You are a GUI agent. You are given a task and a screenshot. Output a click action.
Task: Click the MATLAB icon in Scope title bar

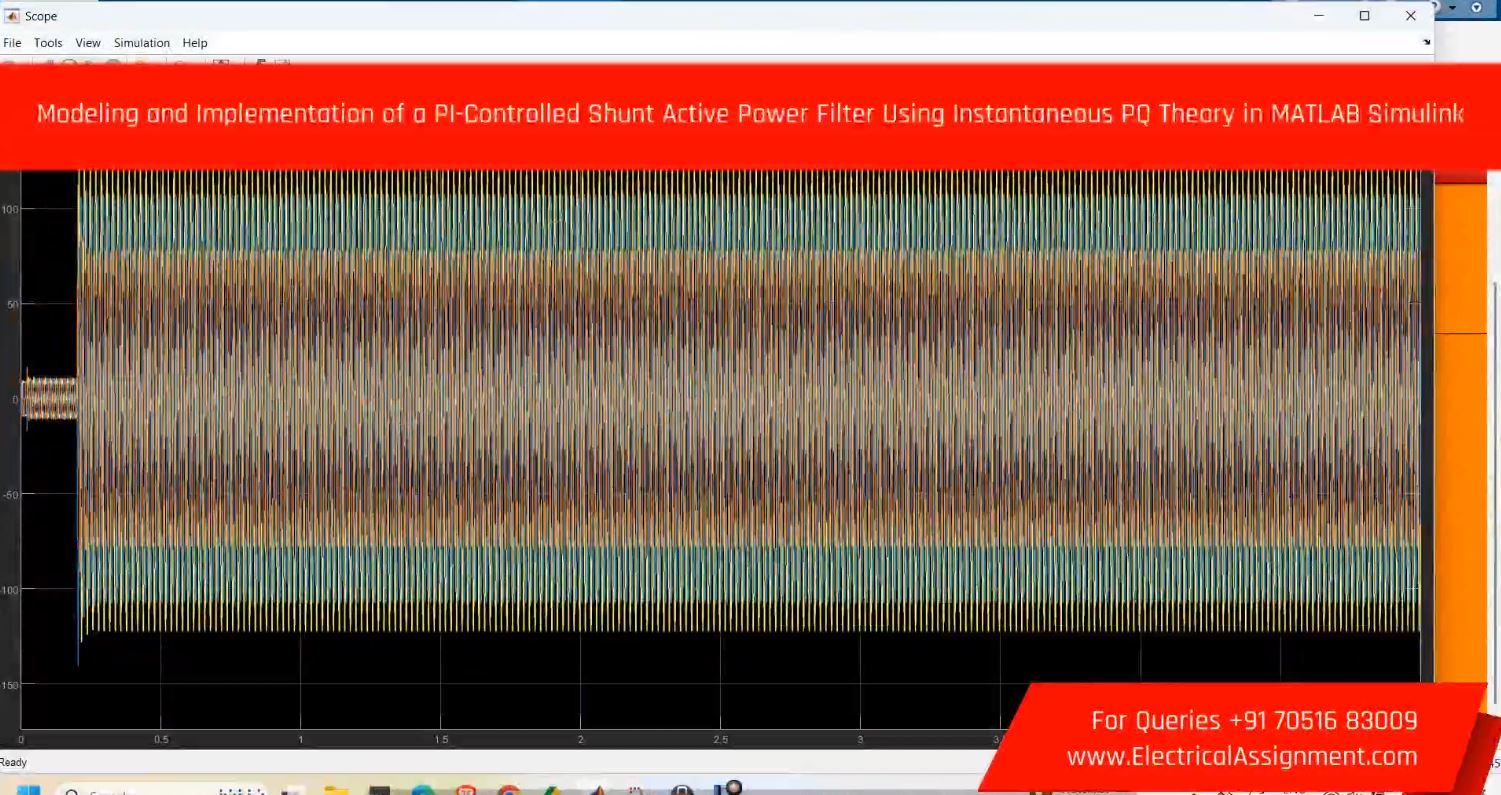[12, 16]
